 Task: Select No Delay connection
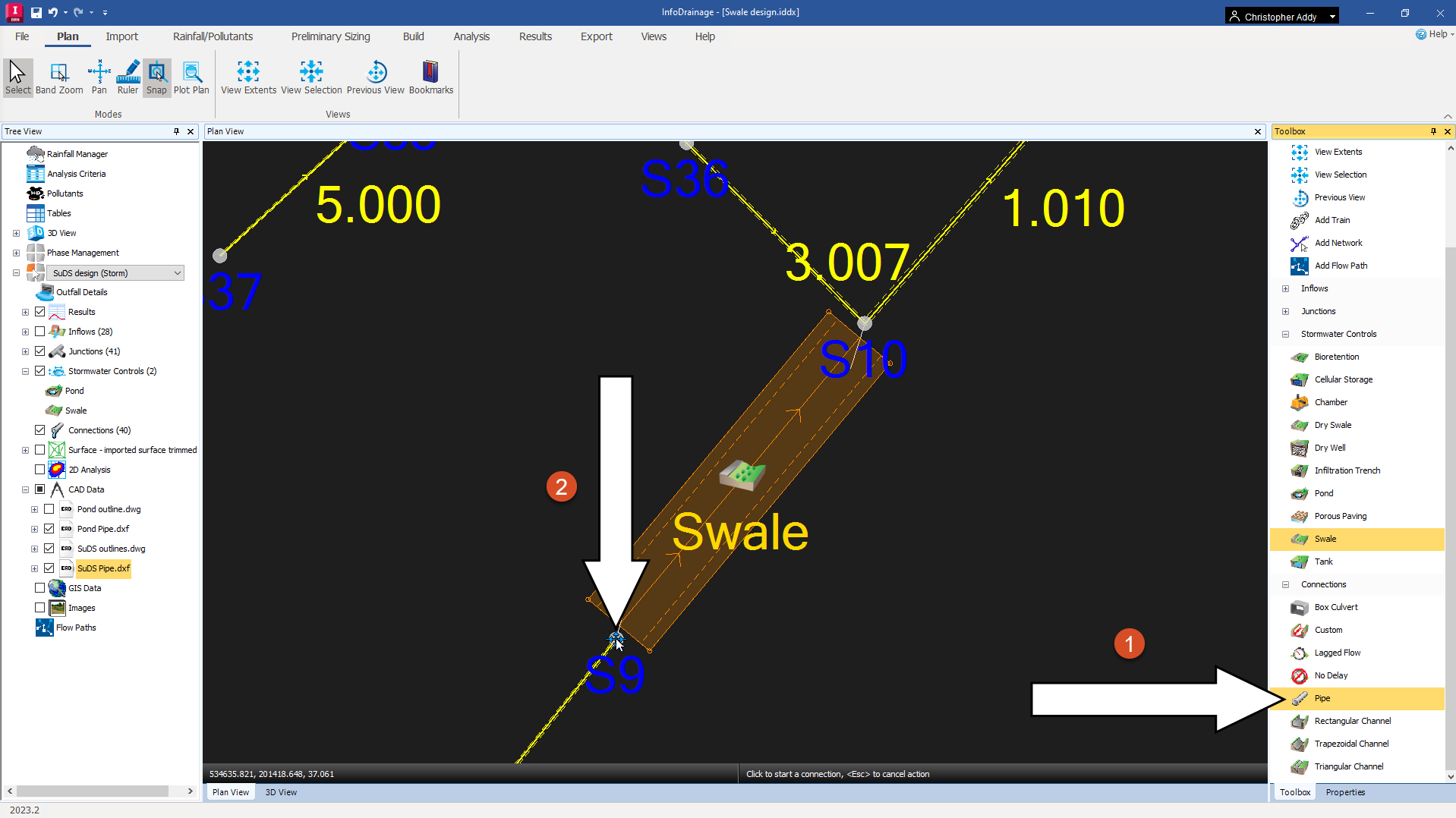coord(1330,675)
